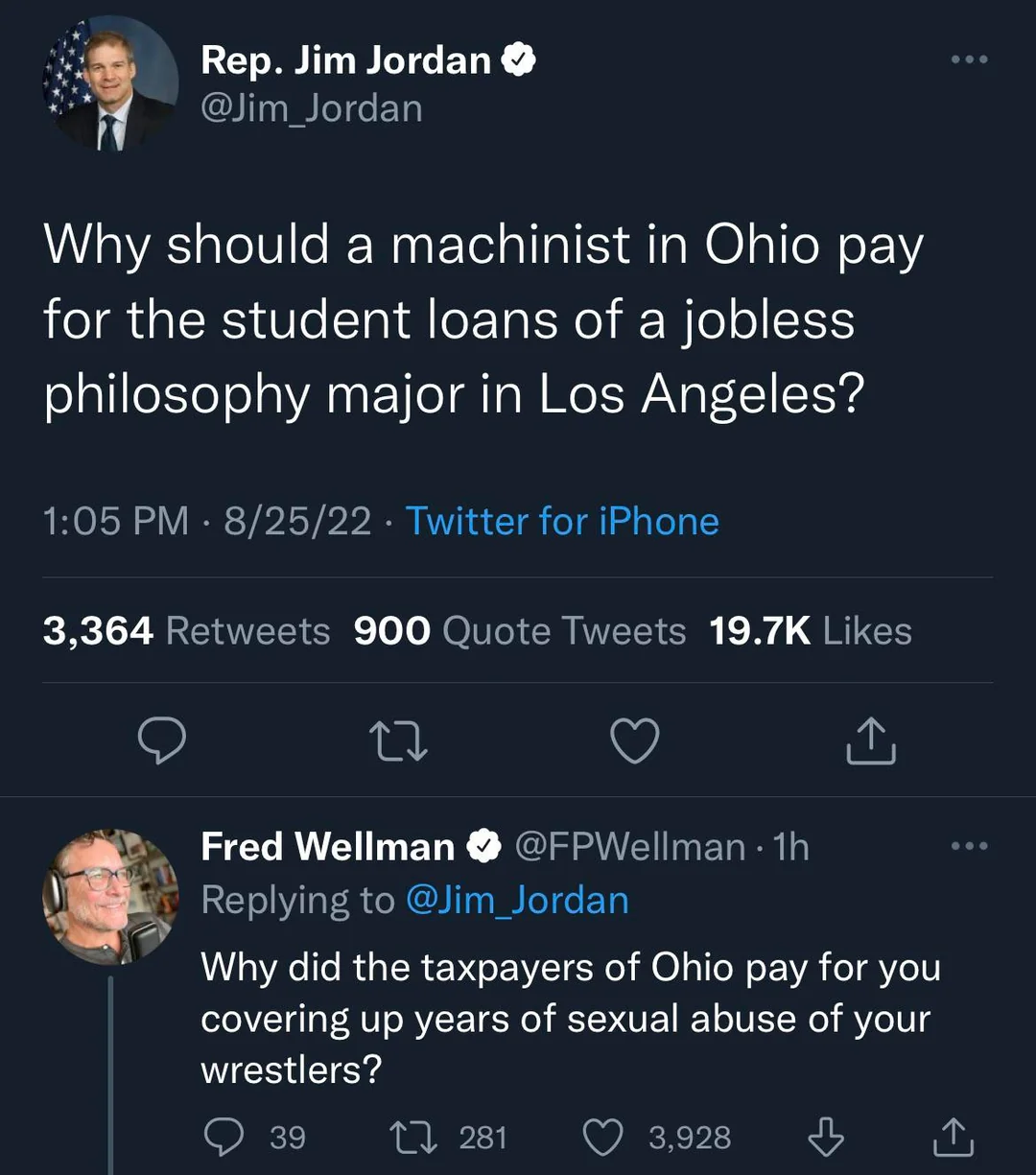Open more options for Fred Wellman's reply
The width and height of the screenshot is (1036, 1175).
tap(969, 846)
